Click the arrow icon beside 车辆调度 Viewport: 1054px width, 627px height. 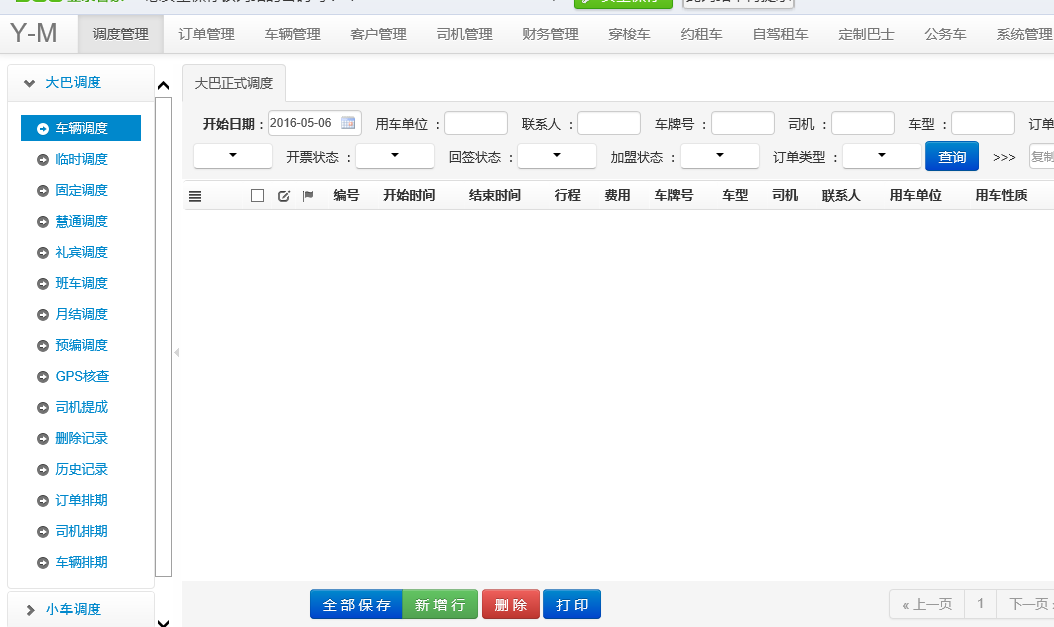pyautogui.click(x=43, y=128)
